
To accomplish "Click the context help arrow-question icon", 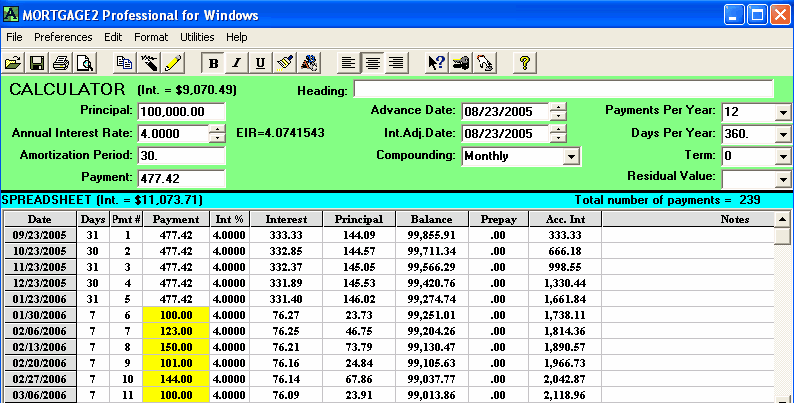I will click(436, 62).
